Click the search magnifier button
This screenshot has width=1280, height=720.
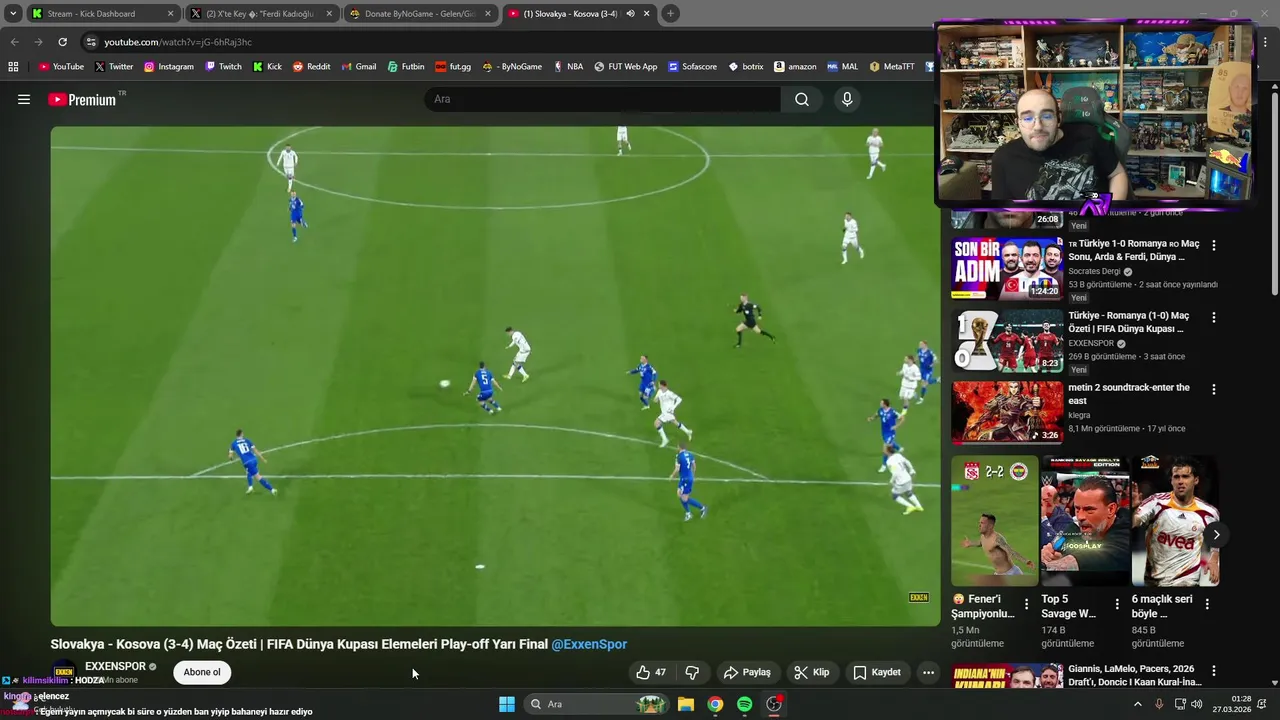[802, 99]
